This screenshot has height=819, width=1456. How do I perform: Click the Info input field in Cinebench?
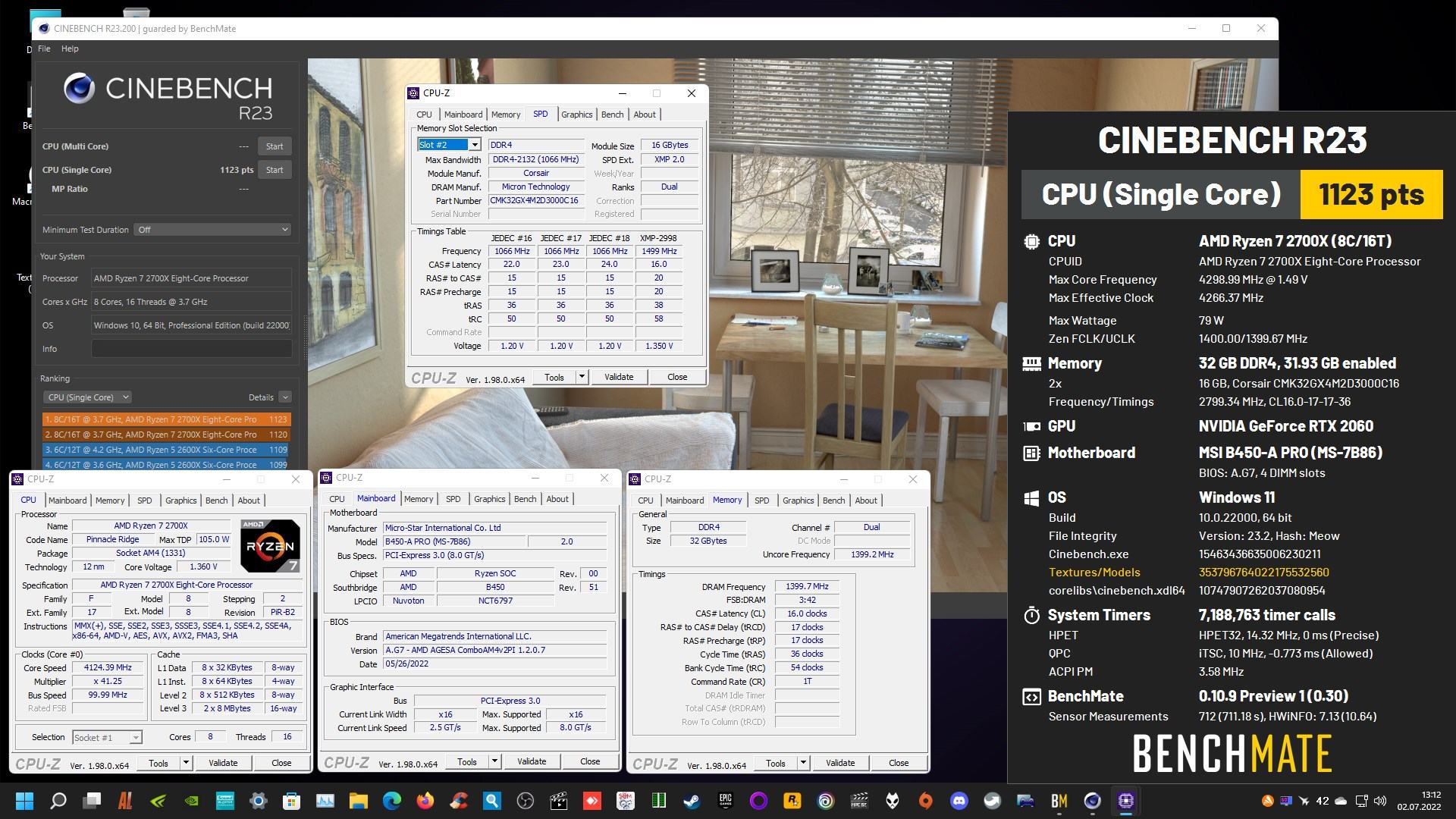(192, 349)
